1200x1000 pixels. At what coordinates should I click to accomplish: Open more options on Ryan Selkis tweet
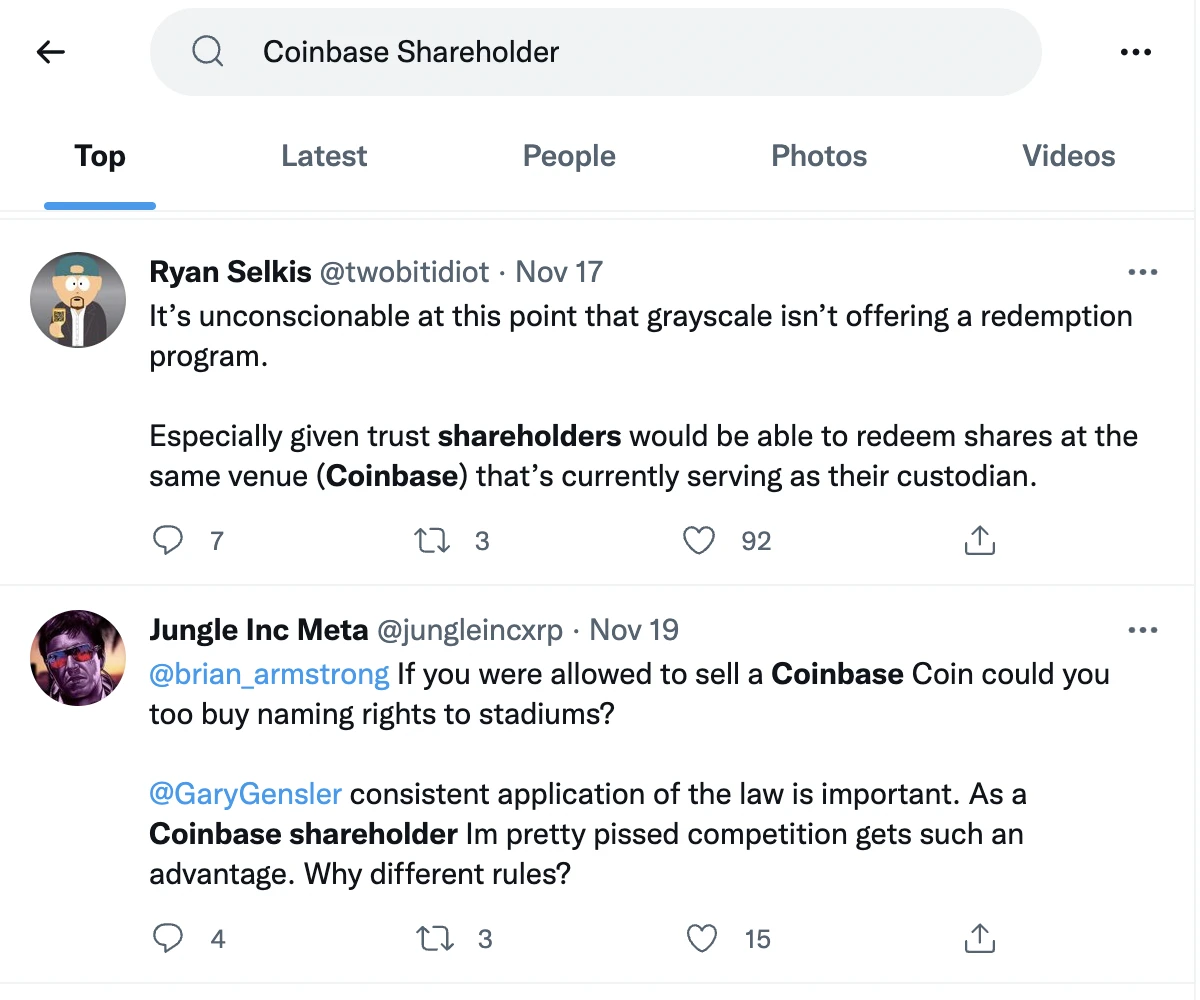coord(1142,272)
